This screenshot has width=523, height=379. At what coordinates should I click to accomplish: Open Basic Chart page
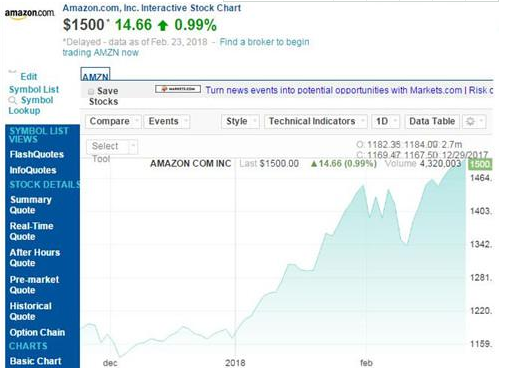tap(35, 361)
